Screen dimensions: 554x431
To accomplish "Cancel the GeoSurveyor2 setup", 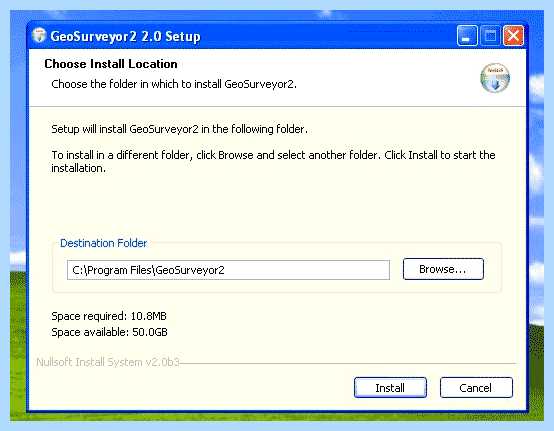I will (476, 388).
